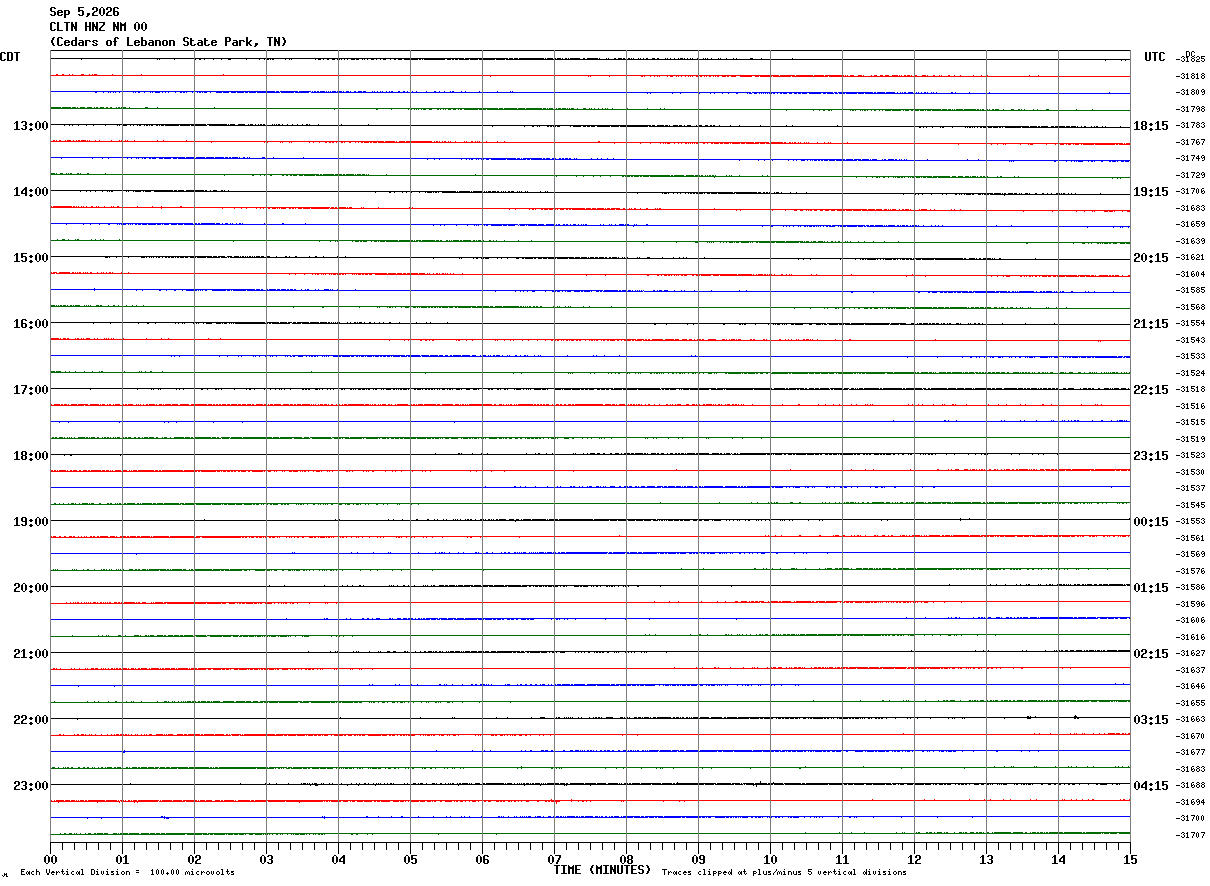This screenshot has width=1210, height=886.
Task: Click the 04:15 UTC time label
Action: (x=1150, y=786)
